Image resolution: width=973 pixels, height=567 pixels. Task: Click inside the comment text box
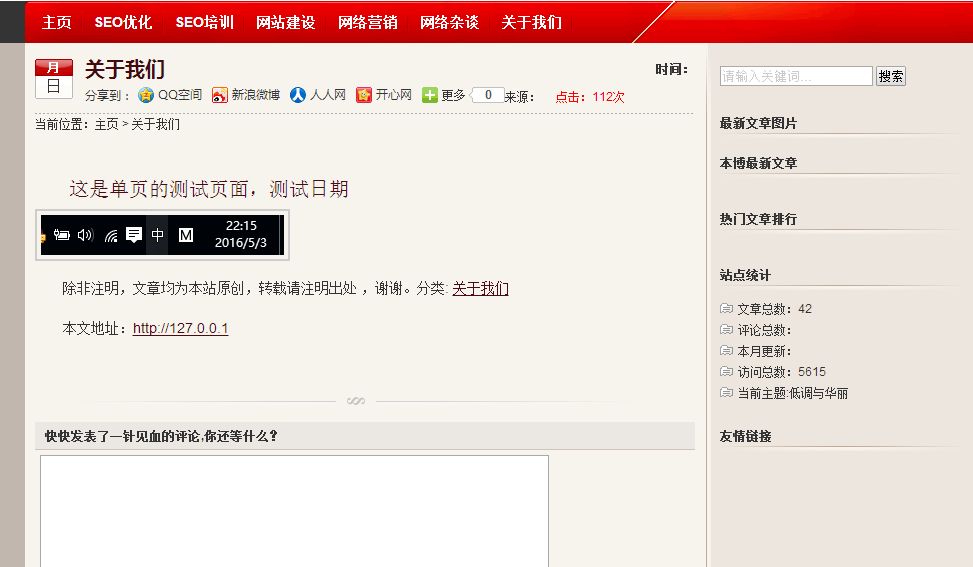point(294,510)
